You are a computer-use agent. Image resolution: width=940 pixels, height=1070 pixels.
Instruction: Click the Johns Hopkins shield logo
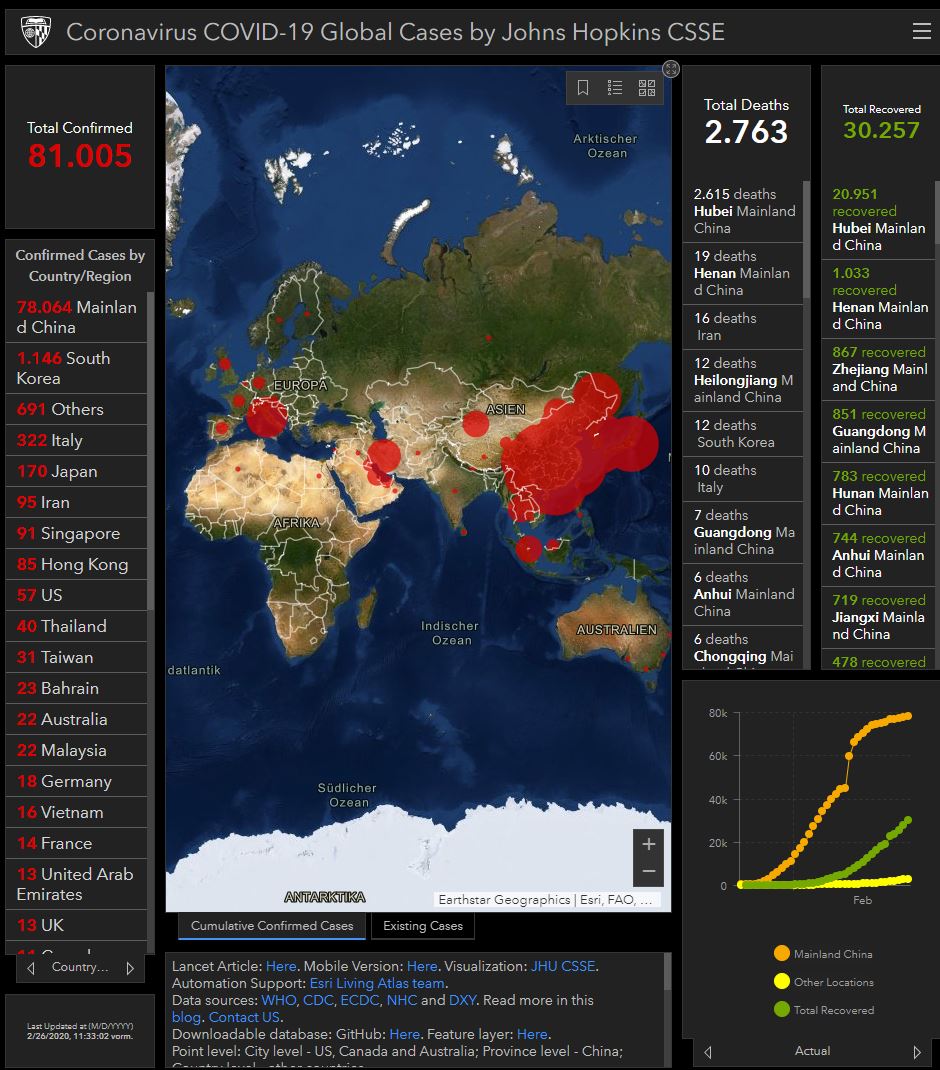[x=36, y=32]
